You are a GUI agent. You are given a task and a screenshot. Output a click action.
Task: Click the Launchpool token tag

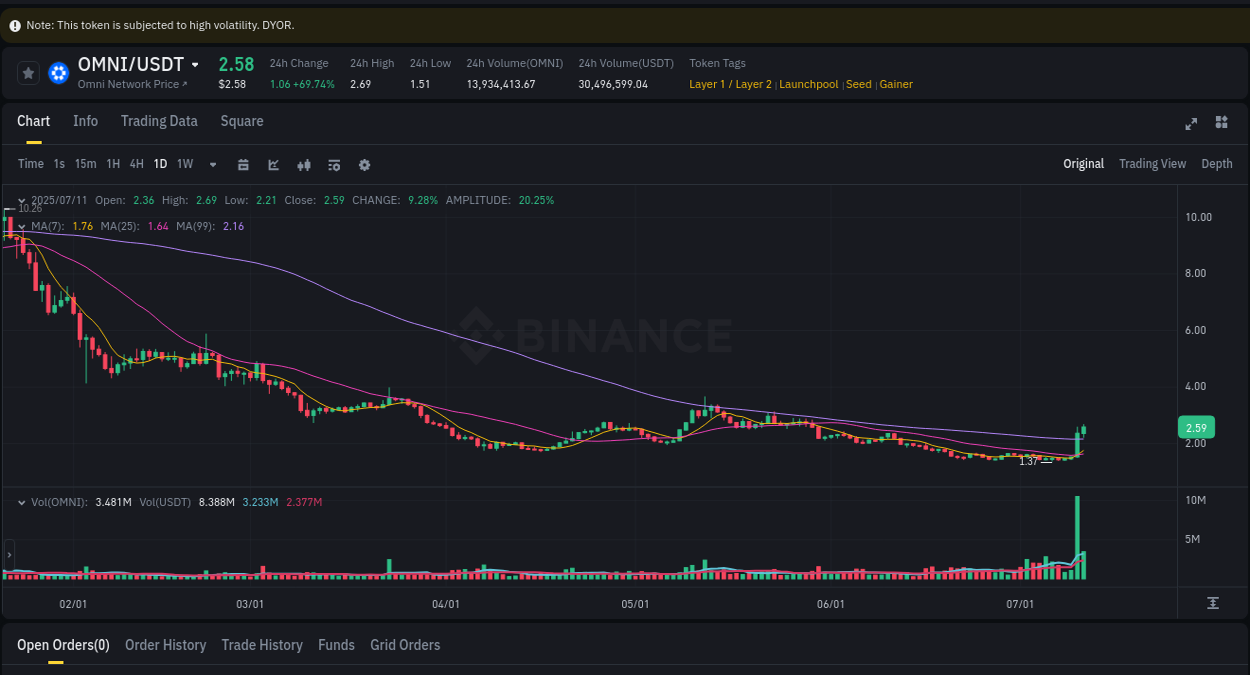(x=808, y=84)
